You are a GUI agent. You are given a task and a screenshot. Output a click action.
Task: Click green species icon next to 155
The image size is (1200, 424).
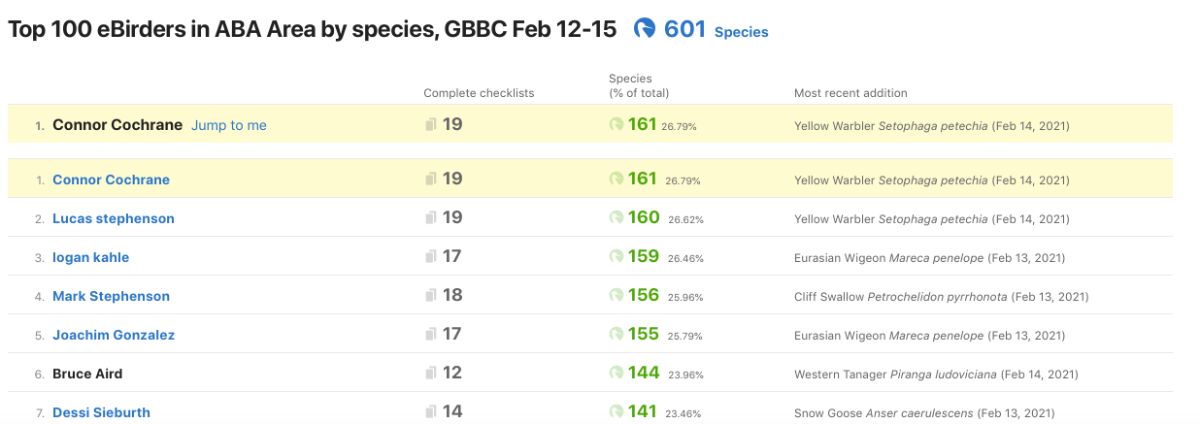616,335
